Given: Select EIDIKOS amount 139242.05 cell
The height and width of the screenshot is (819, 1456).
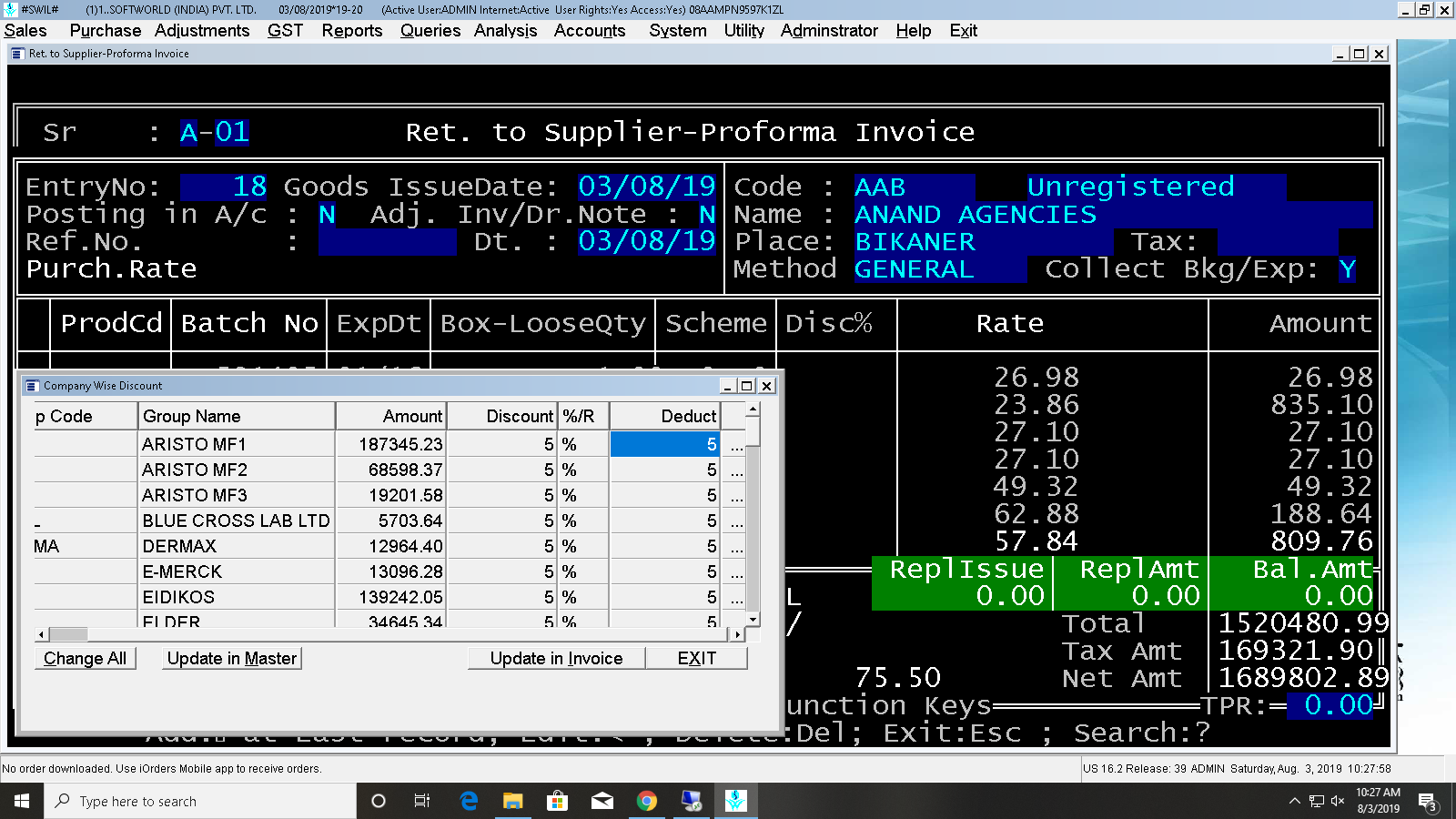Looking at the screenshot, I should [391, 597].
